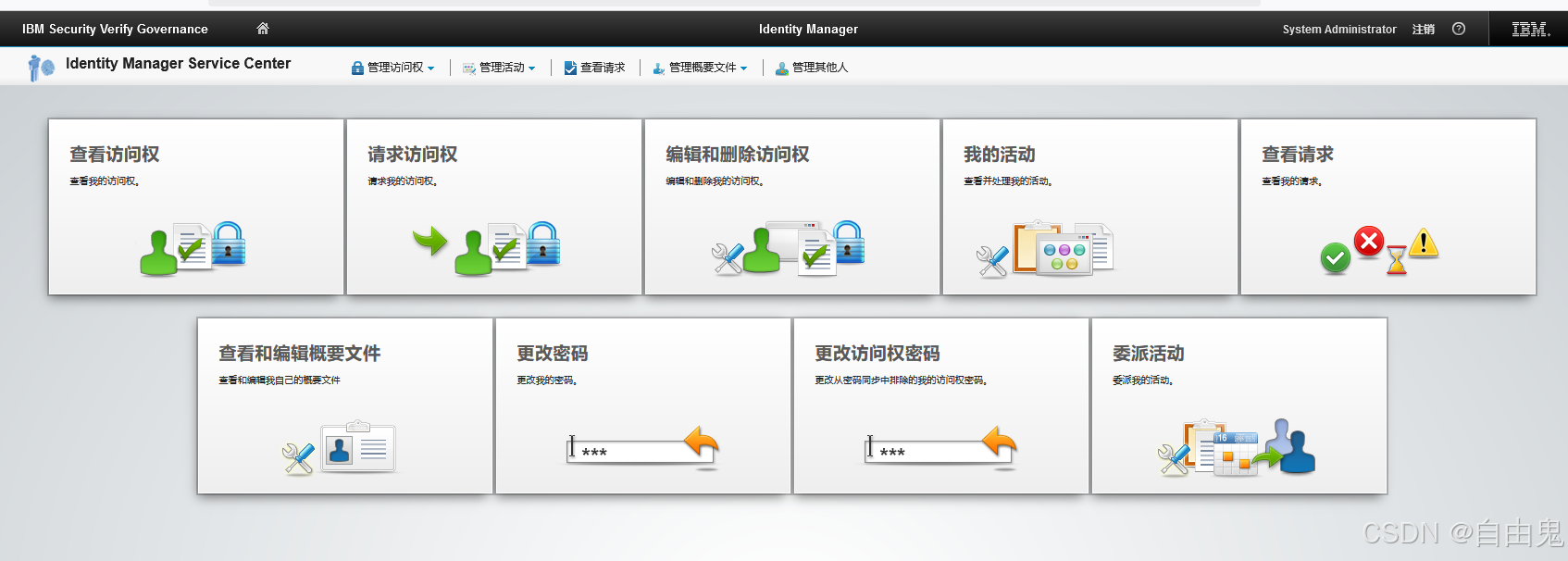Screen dimensions: 1568x561
Task: Click the 请求访问权 card green arrow illustration
Action: tap(430, 242)
